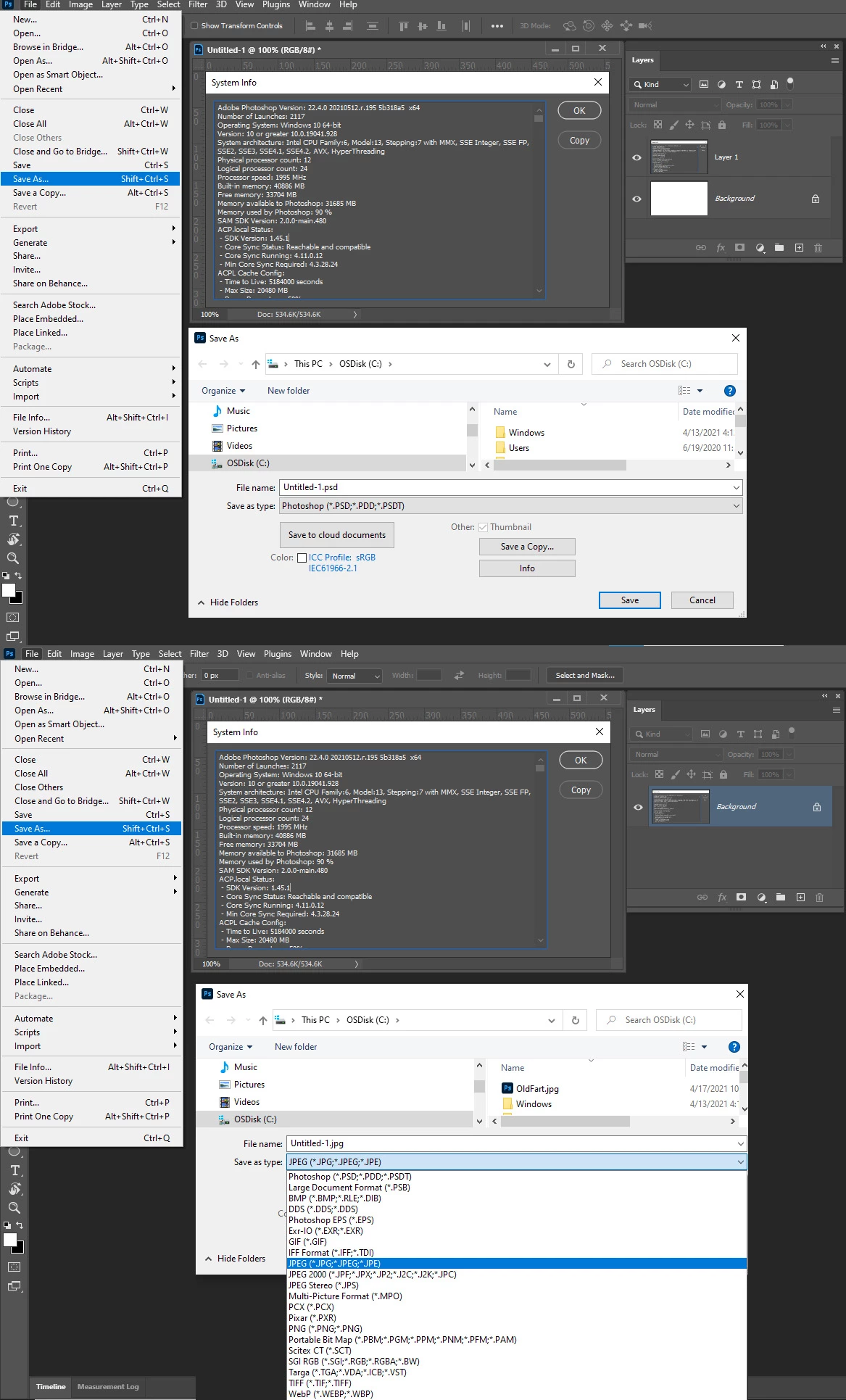
Task: Choose GIF (*.GIF) from format list
Action: [307, 1242]
